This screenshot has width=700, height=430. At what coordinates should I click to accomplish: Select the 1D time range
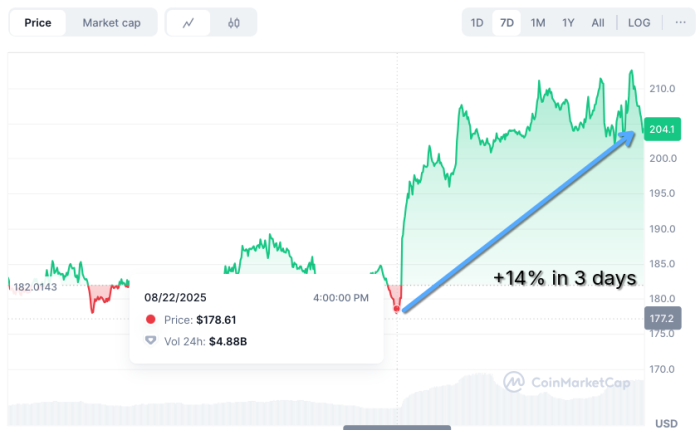click(x=477, y=22)
